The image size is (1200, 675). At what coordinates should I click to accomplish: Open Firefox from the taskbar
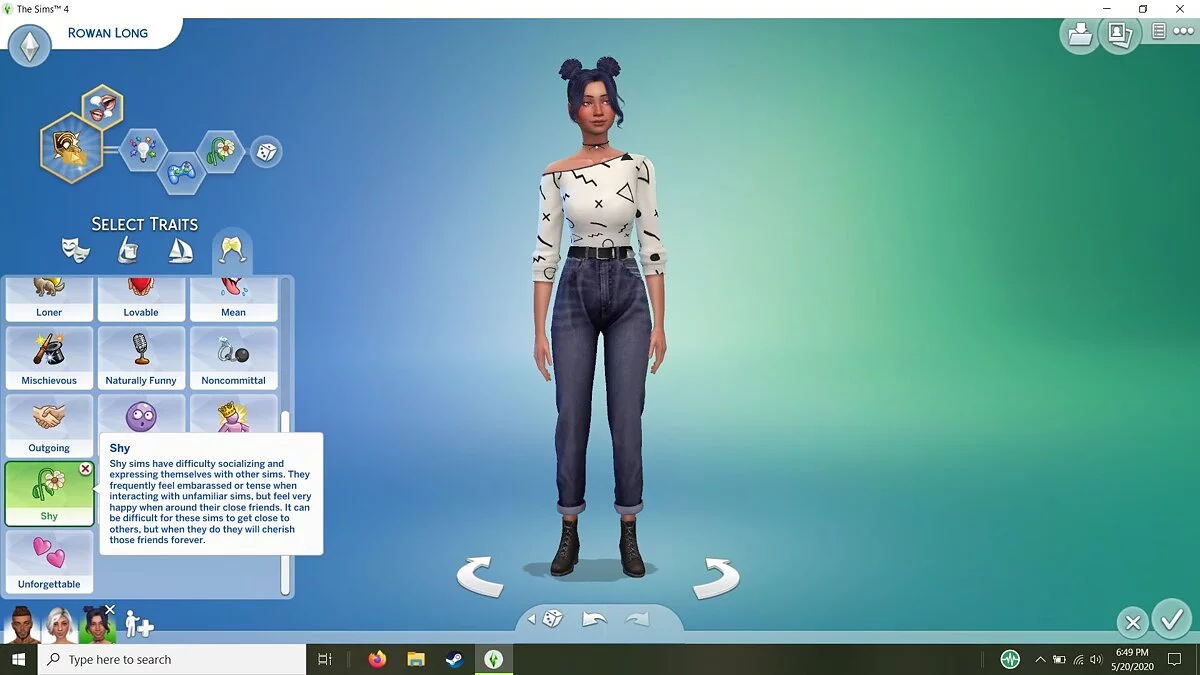click(378, 659)
